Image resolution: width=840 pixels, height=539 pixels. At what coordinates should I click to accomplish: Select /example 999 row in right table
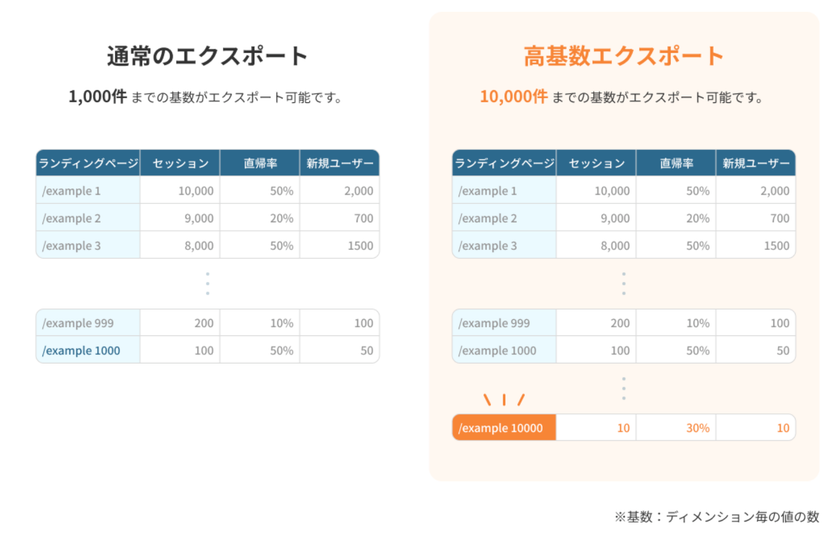[x=624, y=323]
